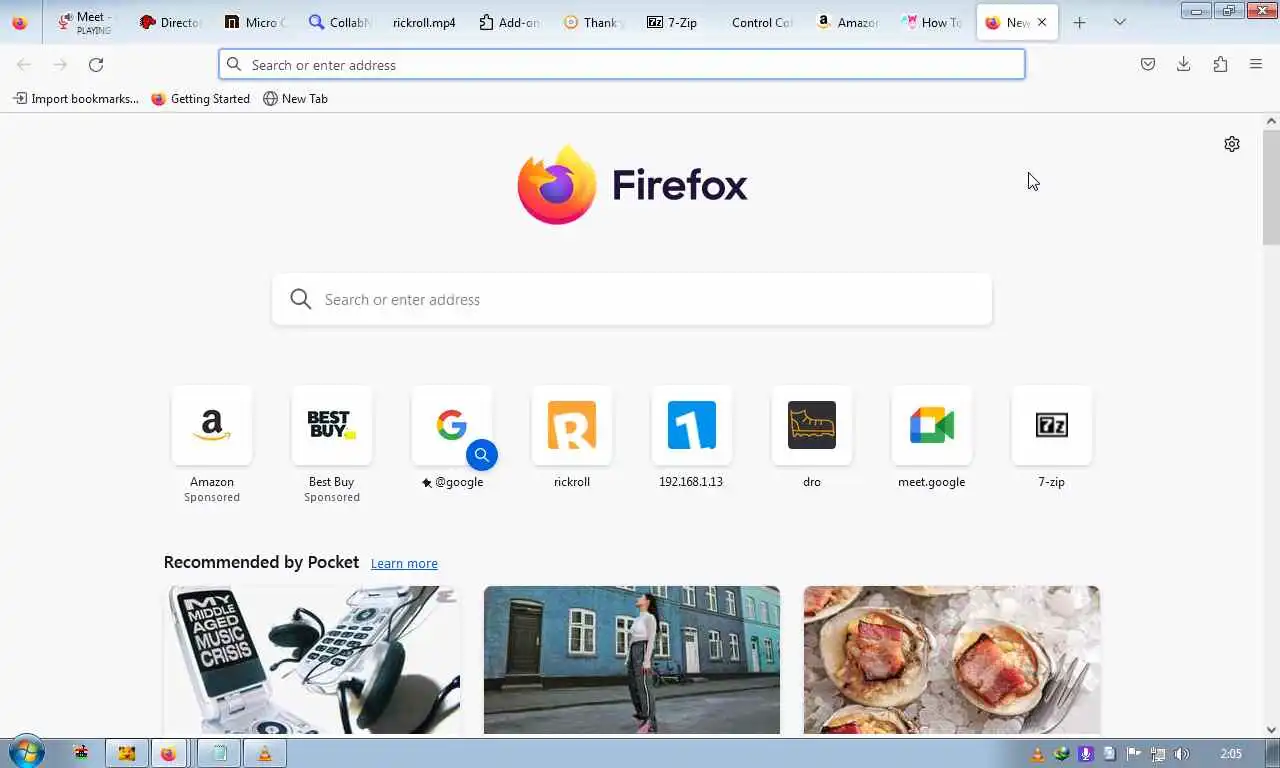Switch to the Meet tab that is playing
Image resolution: width=1280 pixels, height=768 pixels.
pyautogui.click(x=86, y=22)
